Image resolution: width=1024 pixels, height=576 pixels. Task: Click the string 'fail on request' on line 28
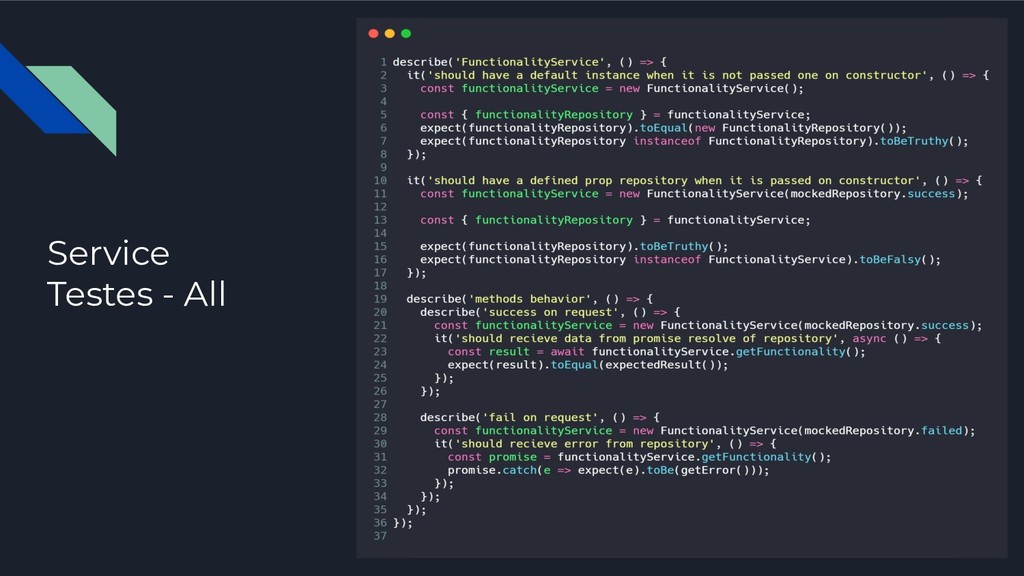[540, 417]
